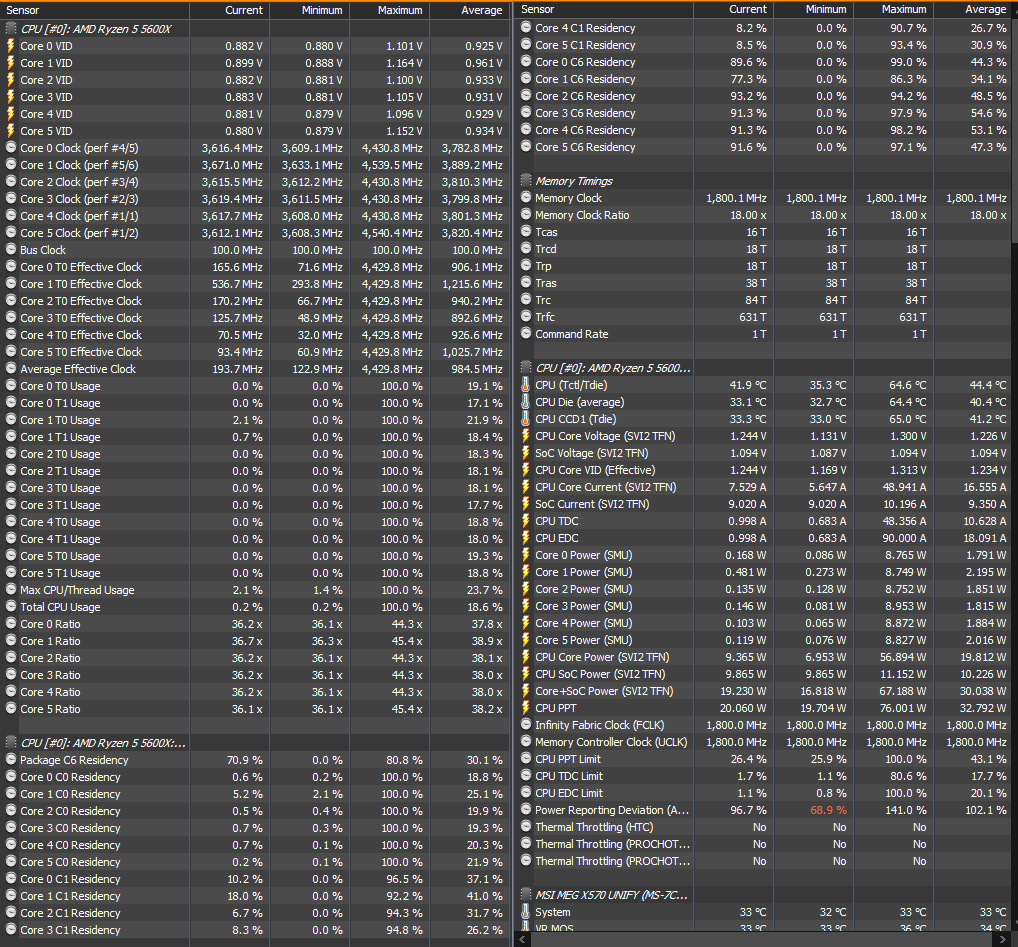Collapse the CPU [#0]: AMD Ryzen 5 5600... group in right panel
The image size is (1018, 947).
pos(526,367)
